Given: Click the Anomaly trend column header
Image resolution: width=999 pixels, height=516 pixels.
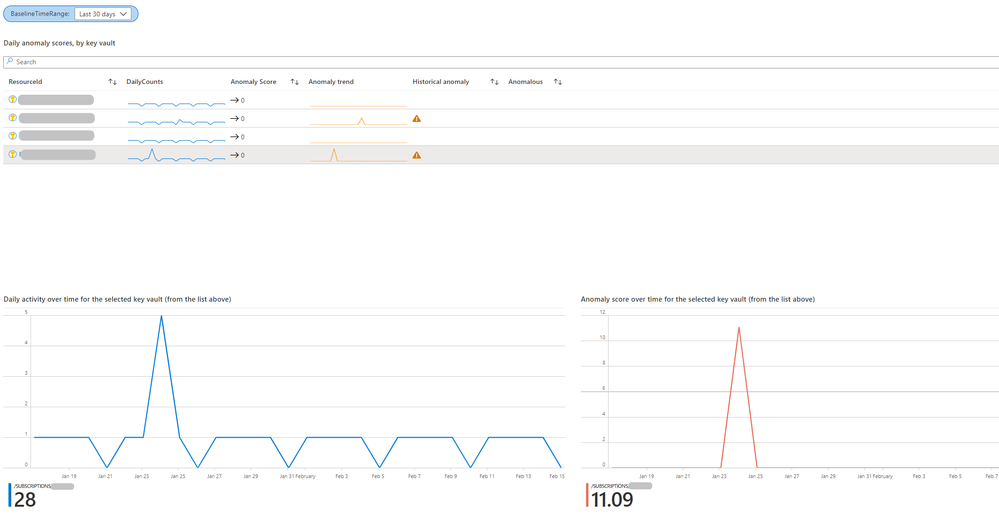Looking at the screenshot, I should [x=331, y=82].
